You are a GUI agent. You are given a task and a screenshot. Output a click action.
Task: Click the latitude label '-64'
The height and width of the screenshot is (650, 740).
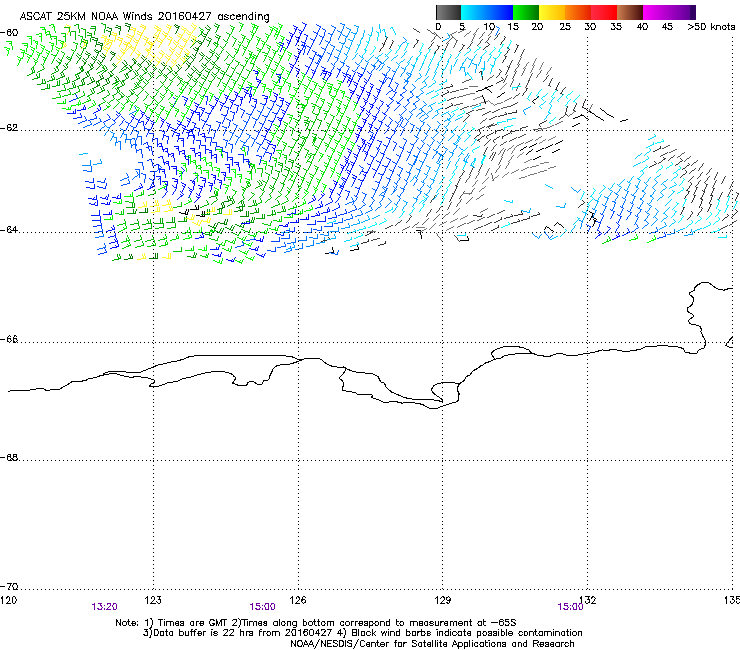(x=9, y=230)
